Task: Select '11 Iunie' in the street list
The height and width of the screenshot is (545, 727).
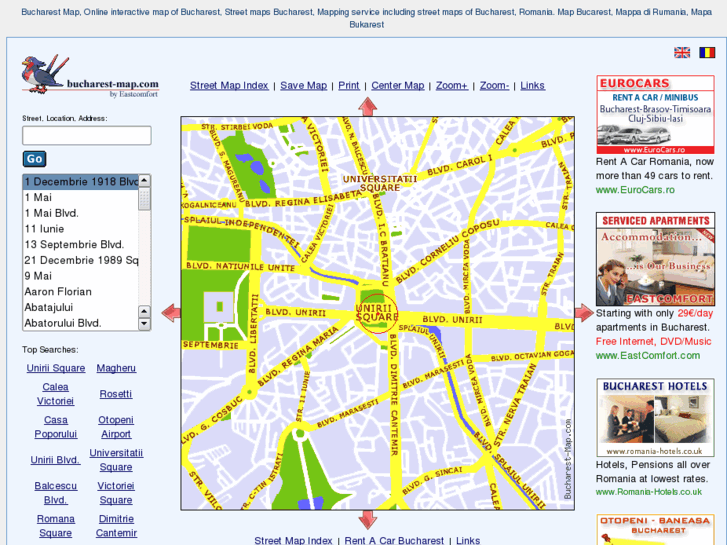Action: point(81,229)
